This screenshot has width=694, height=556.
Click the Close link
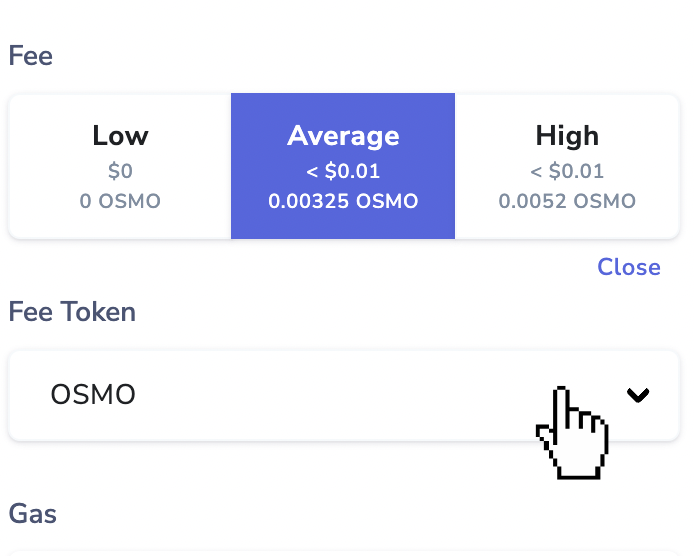(x=629, y=267)
